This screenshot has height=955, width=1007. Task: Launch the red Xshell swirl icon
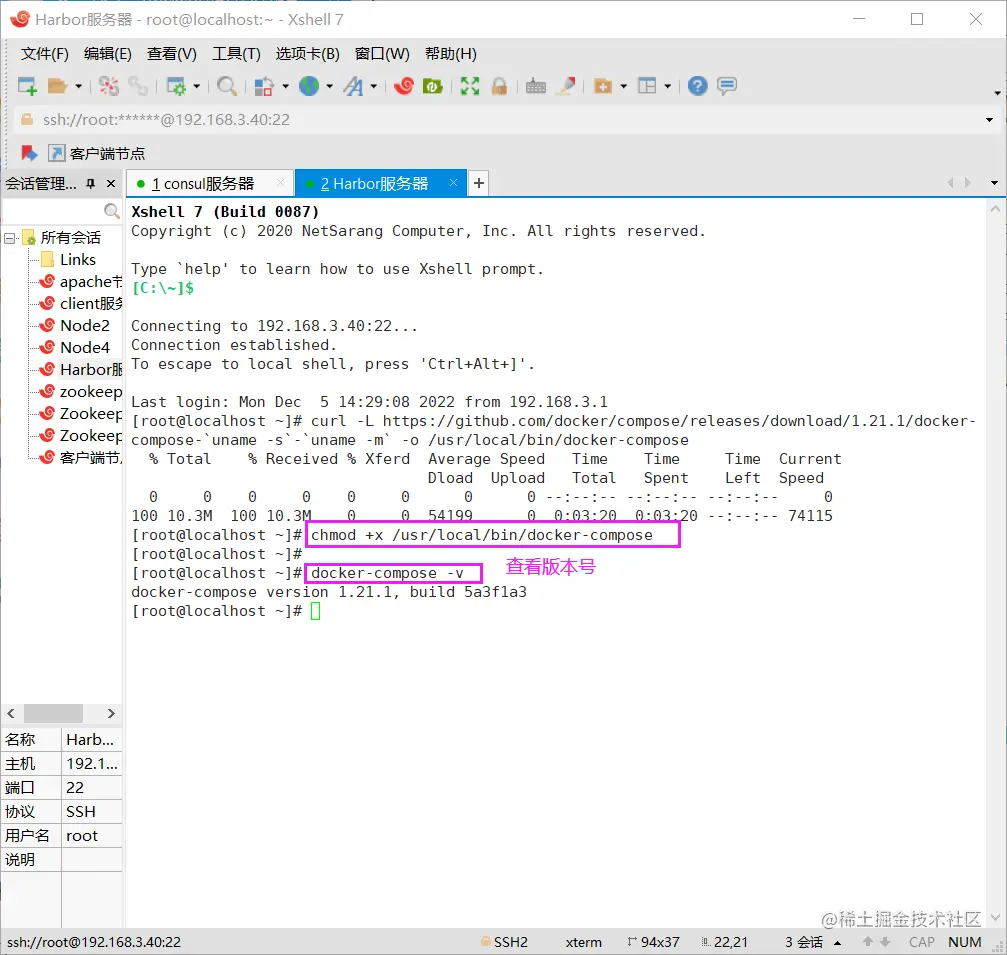[x=403, y=86]
